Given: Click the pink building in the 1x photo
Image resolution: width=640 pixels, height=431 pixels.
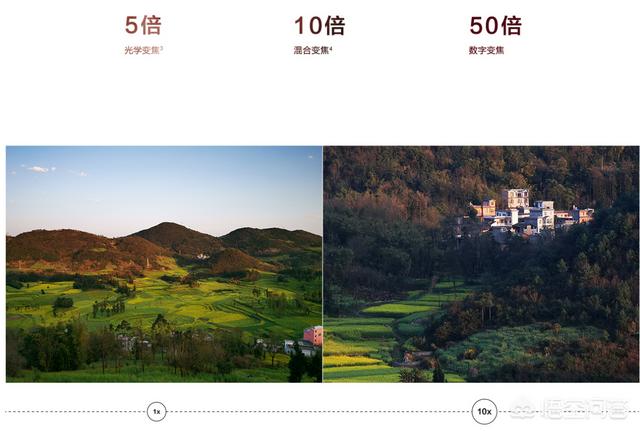Looking at the screenshot, I should pos(313,336).
